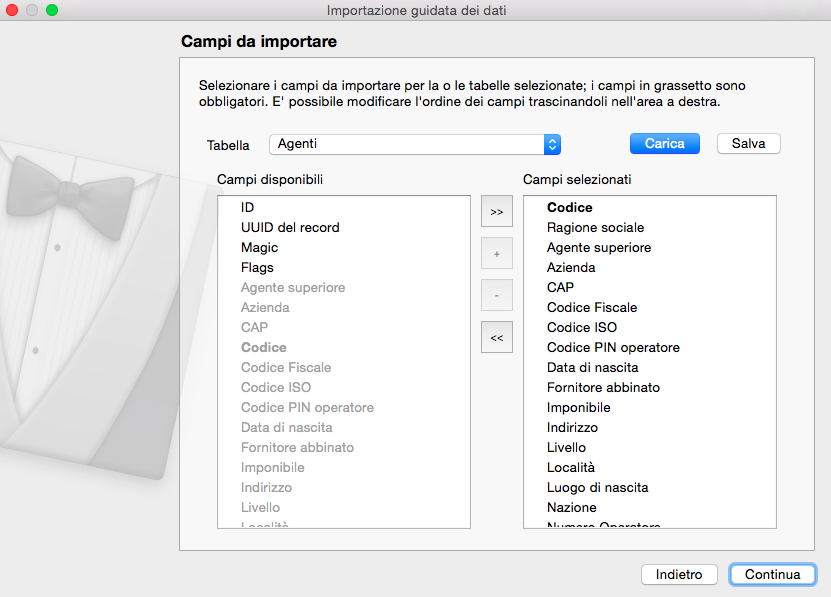This screenshot has width=831, height=597.
Task: Click the remove-all (<<) fields button
Action: [x=496, y=337]
